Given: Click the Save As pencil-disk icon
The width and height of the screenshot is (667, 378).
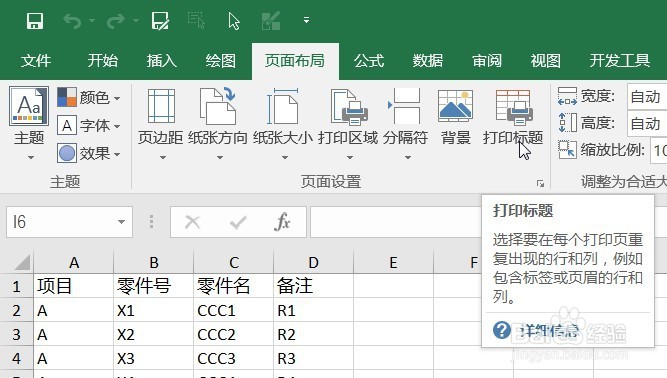Looking at the screenshot, I should point(160,20).
